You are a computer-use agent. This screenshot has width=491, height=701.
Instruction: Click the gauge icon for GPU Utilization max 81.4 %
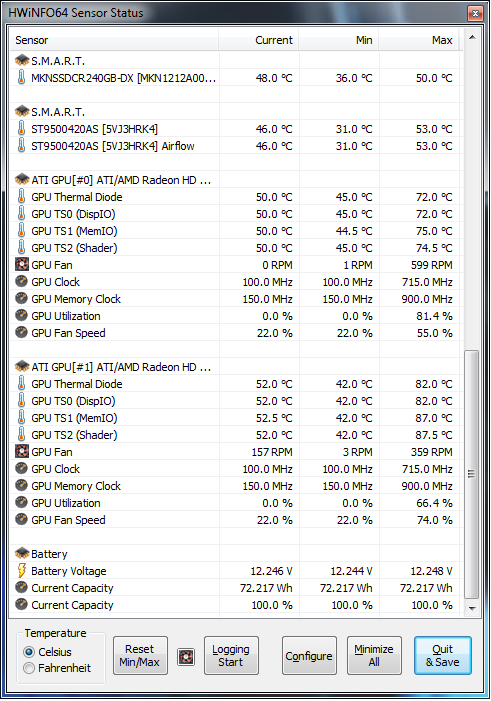(x=21, y=315)
